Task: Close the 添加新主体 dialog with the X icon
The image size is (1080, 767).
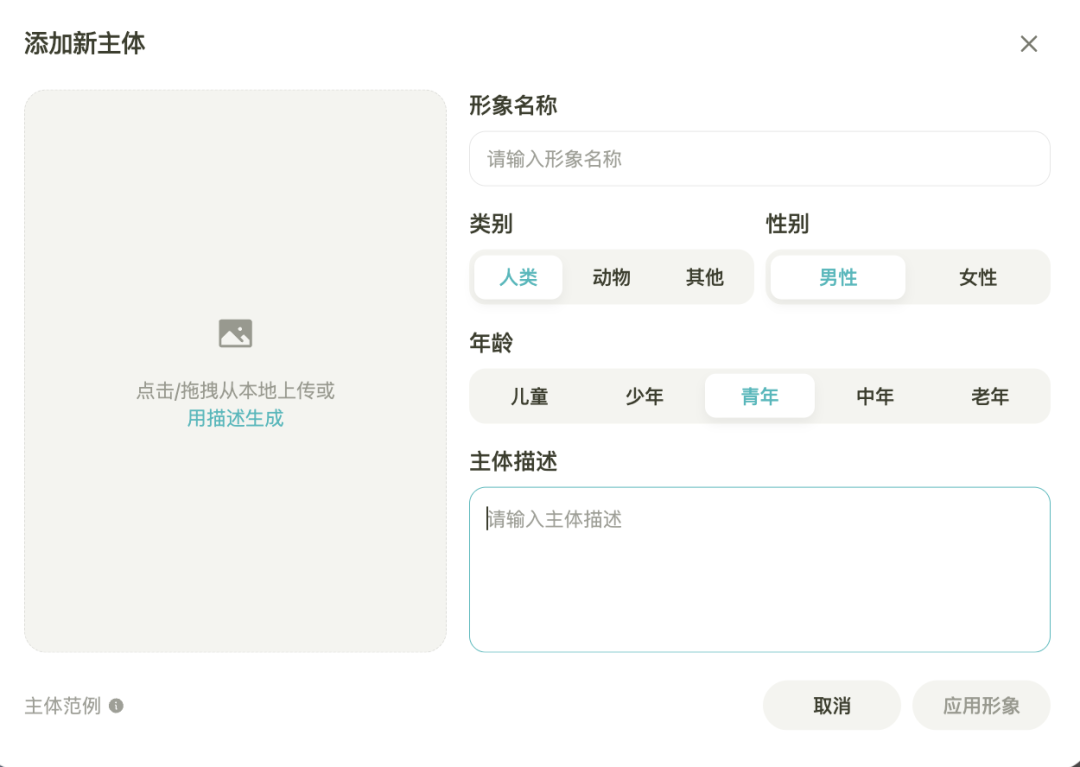Action: click(x=1028, y=44)
